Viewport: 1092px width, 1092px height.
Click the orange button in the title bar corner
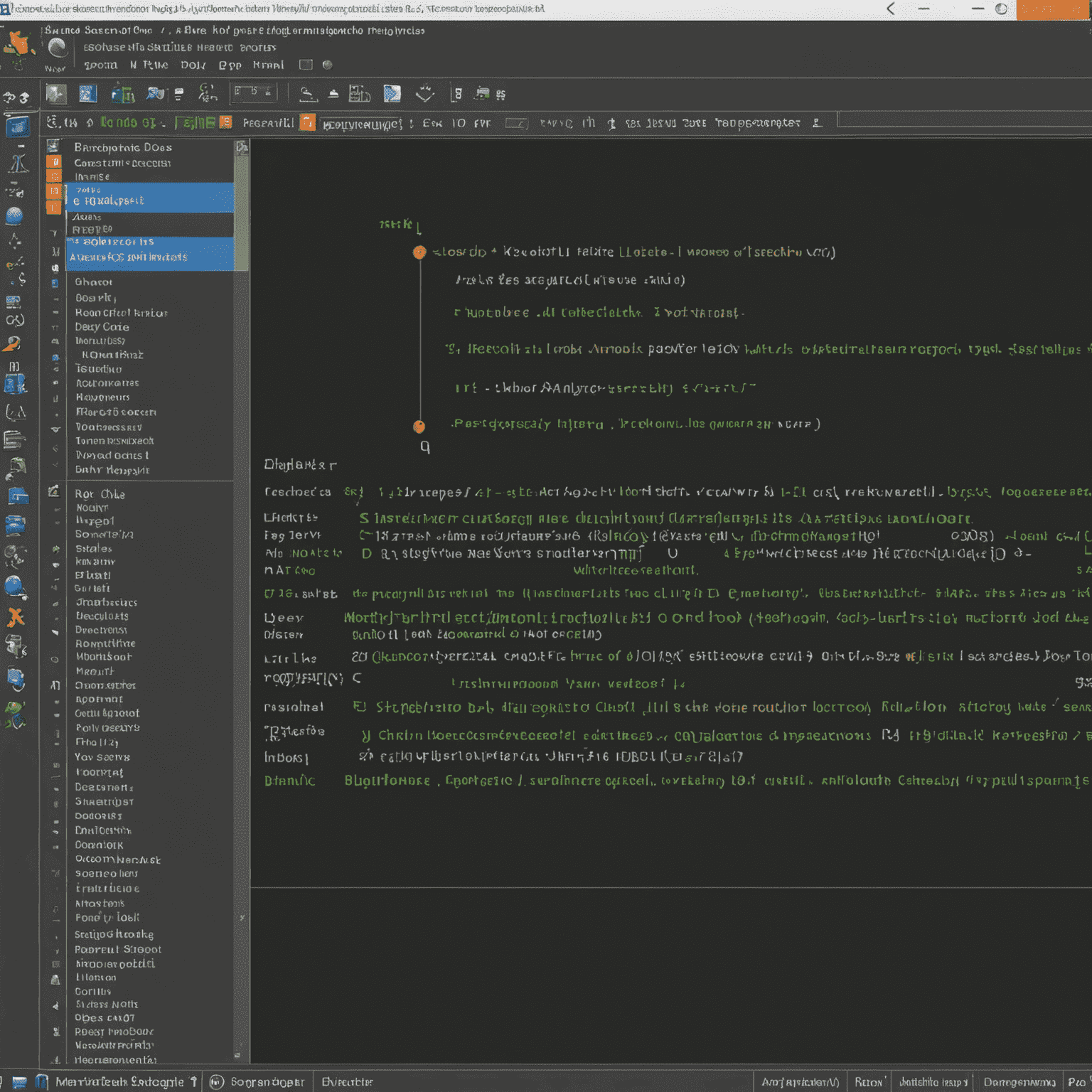coord(1053,9)
